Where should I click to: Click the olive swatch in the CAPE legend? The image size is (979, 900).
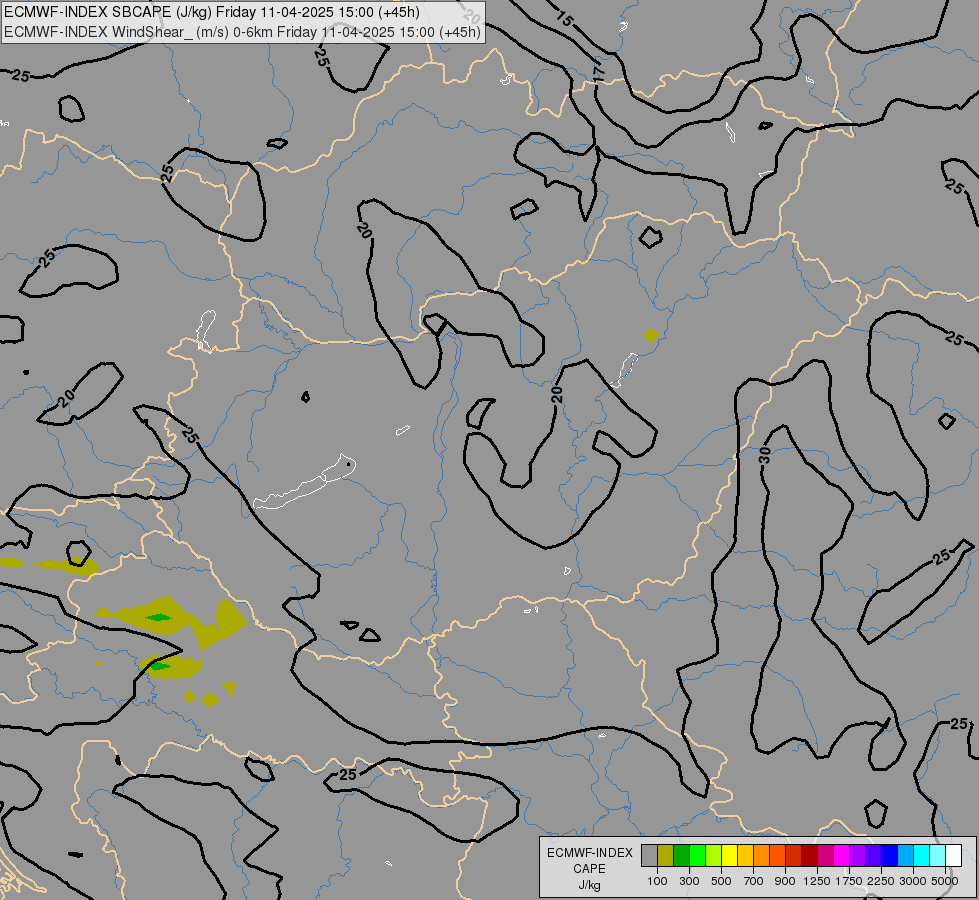(666, 856)
